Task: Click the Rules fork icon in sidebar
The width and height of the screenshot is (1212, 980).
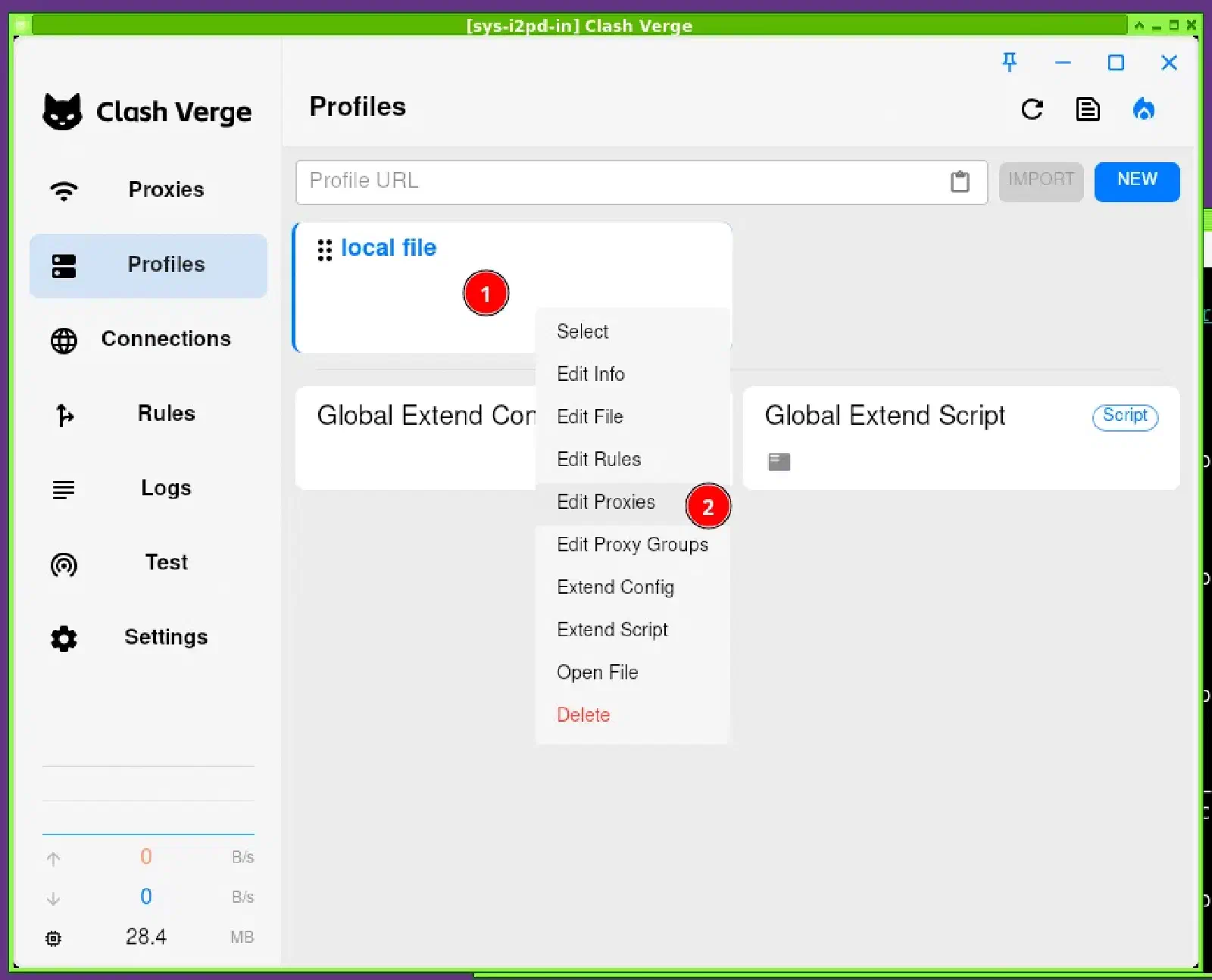Action: point(64,415)
